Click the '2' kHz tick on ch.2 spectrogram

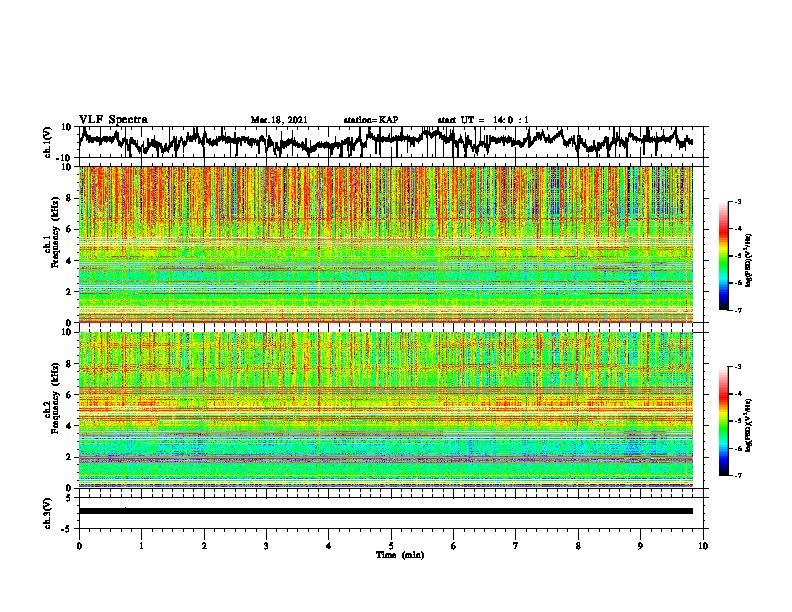pos(70,457)
